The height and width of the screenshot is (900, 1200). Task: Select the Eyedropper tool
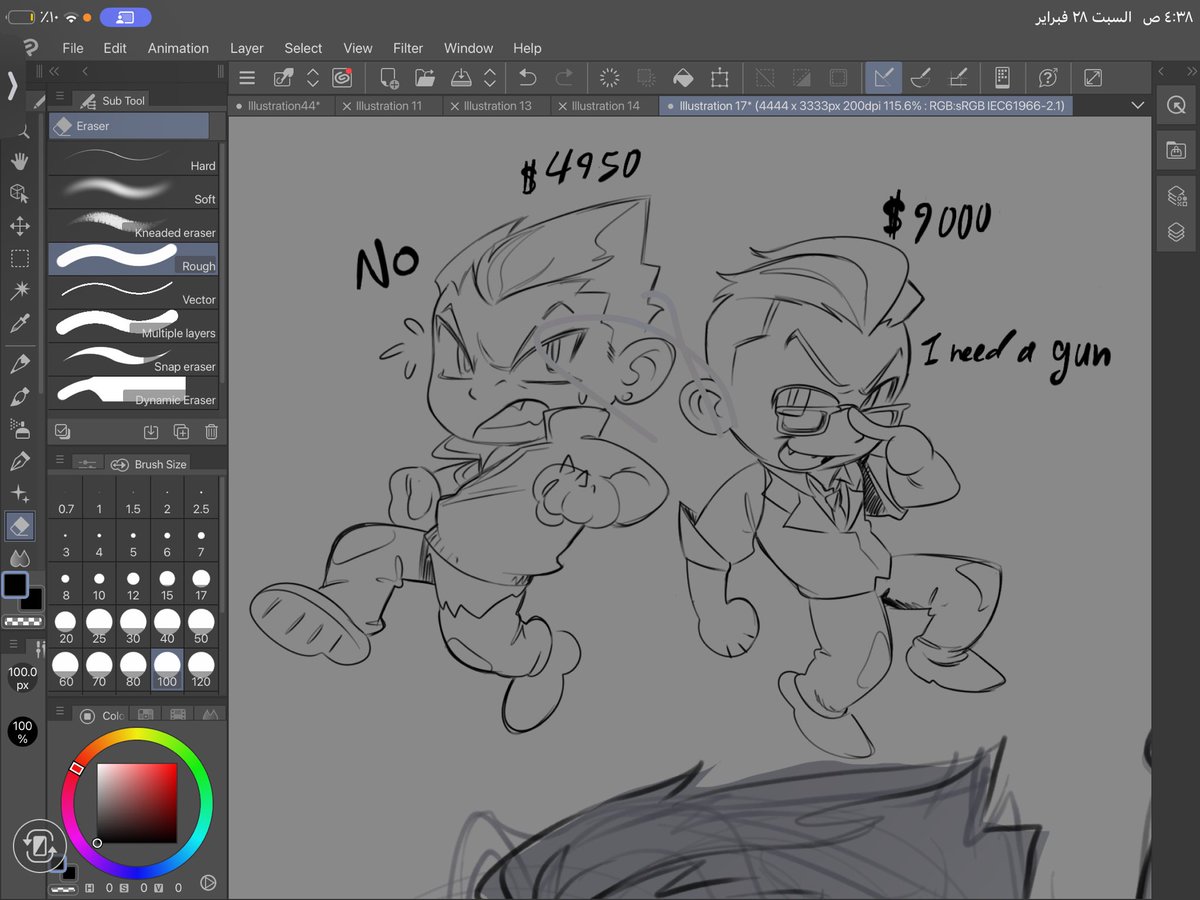click(20, 323)
